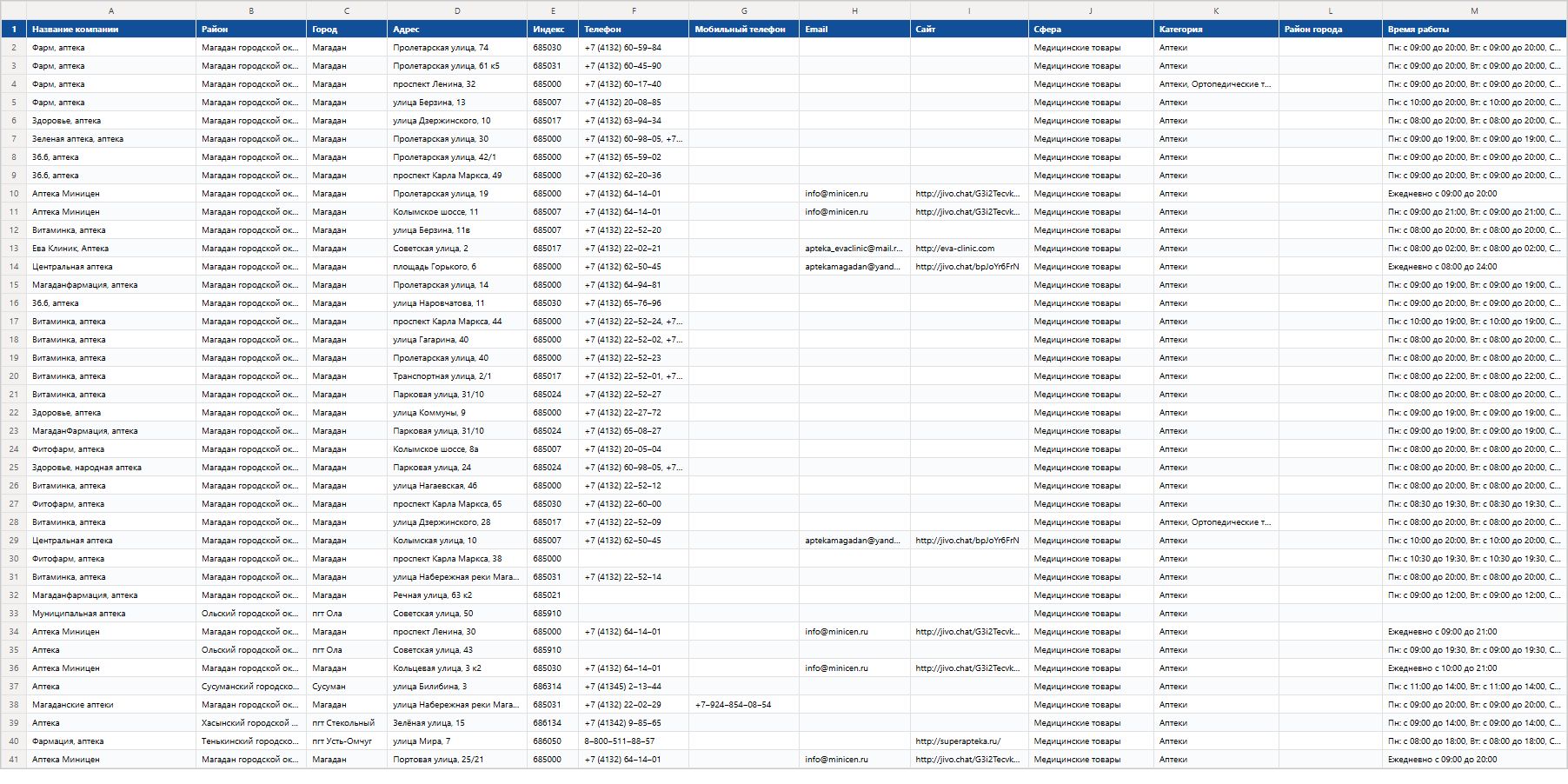Click address 'улица Дзержинского, 10'
This screenshot has height=784, width=1568.
457,121
